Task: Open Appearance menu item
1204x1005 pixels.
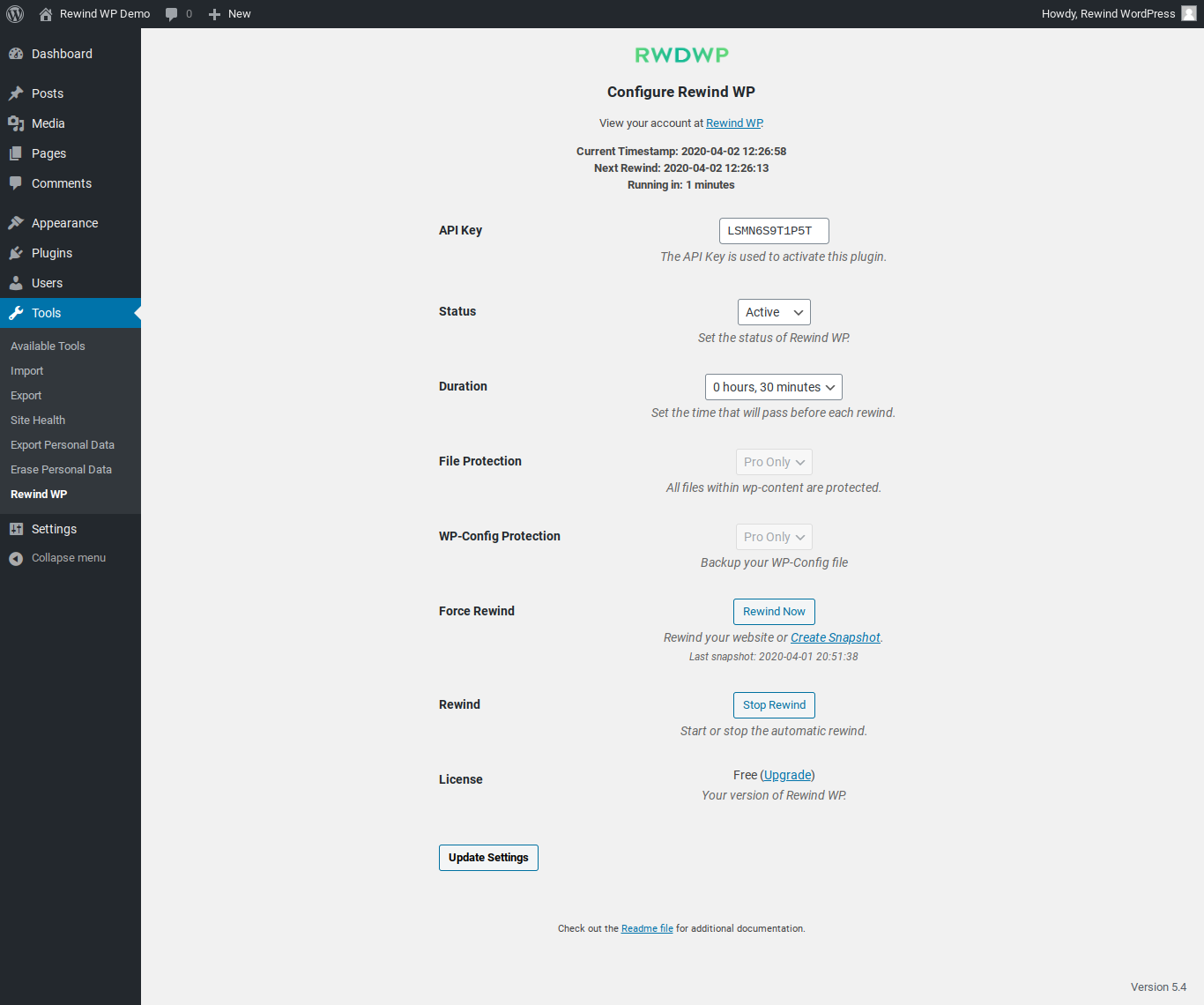Action: [x=71, y=223]
